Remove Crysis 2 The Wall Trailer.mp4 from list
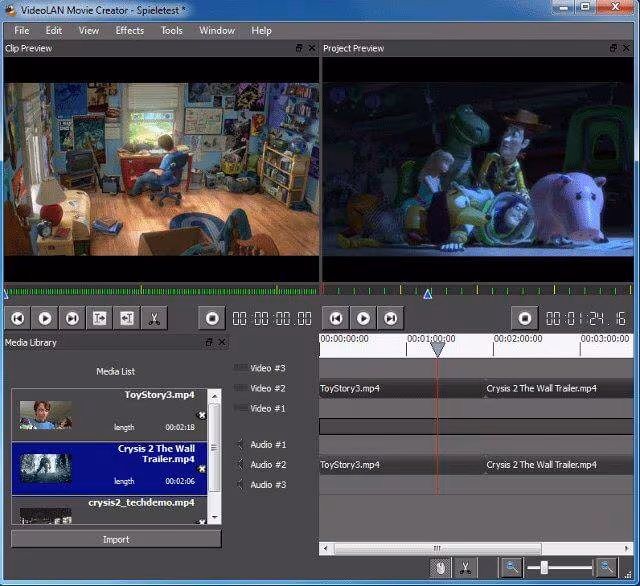Screen dimensions: 640x586 202,469
